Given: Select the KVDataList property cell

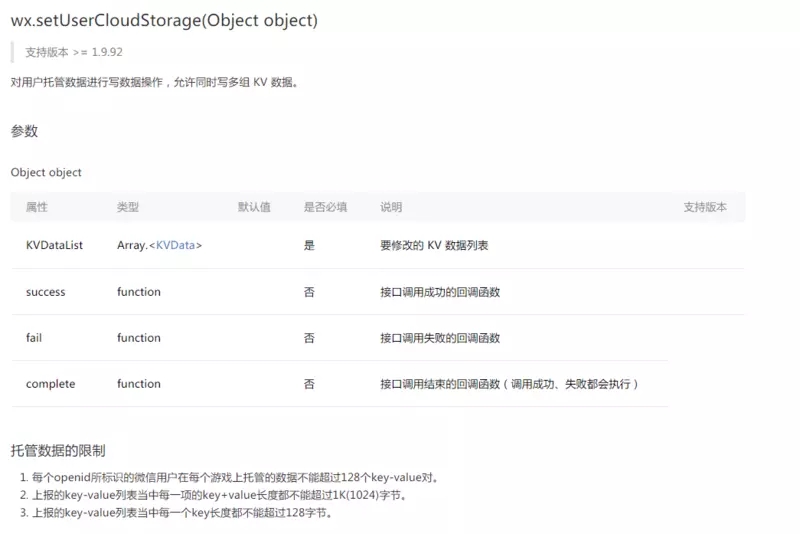Looking at the screenshot, I should tap(54, 245).
